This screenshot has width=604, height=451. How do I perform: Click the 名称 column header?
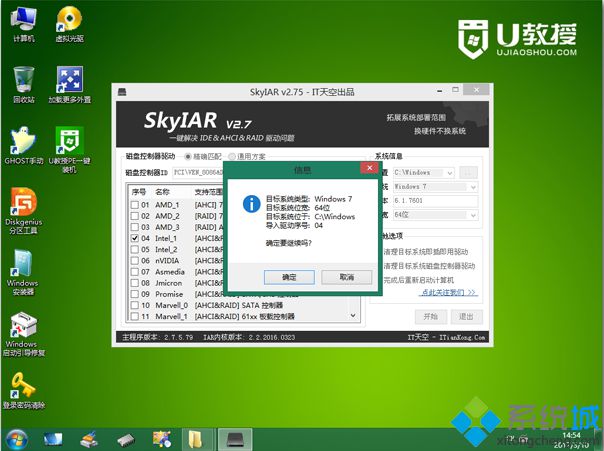tap(163, 192)
